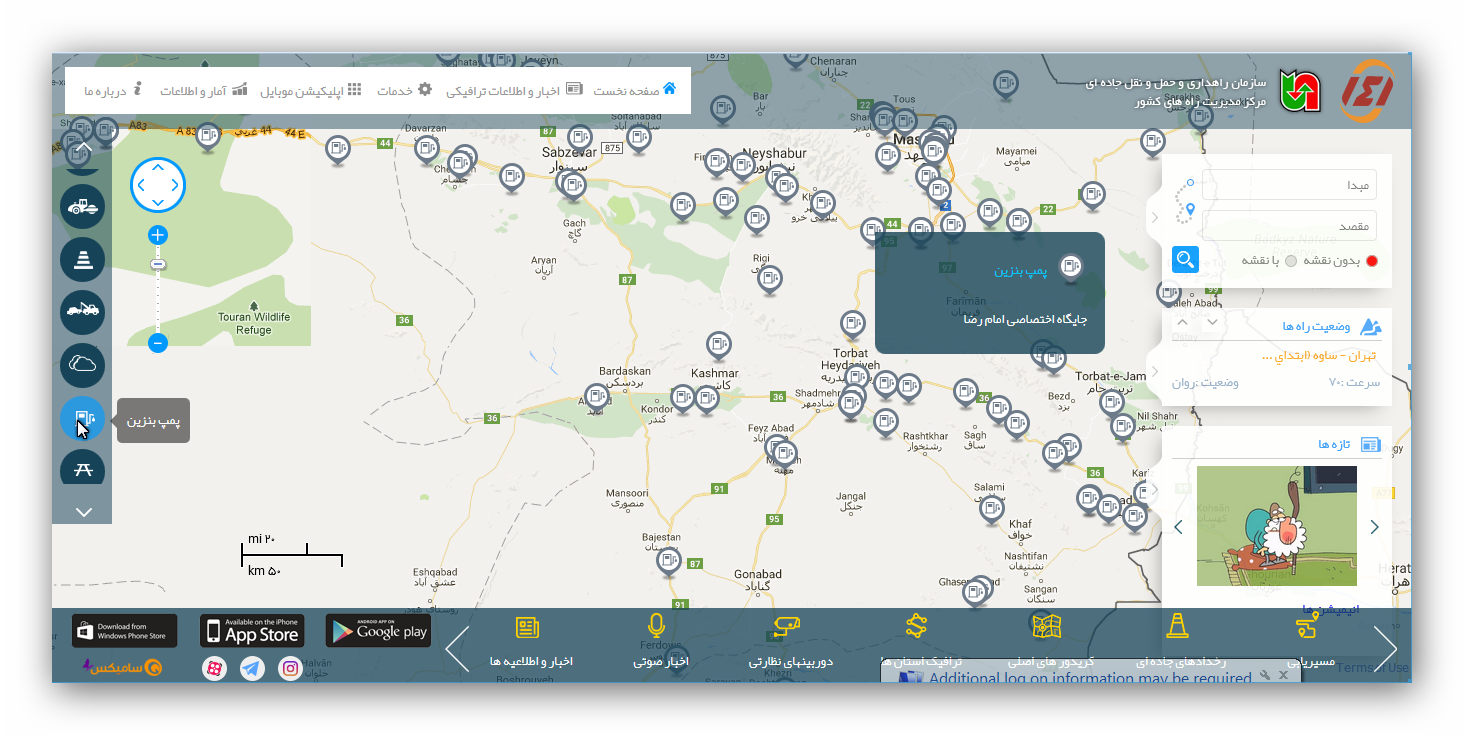Select the road roller construction layer icon

pyautogui.click(x=82, y=207)
